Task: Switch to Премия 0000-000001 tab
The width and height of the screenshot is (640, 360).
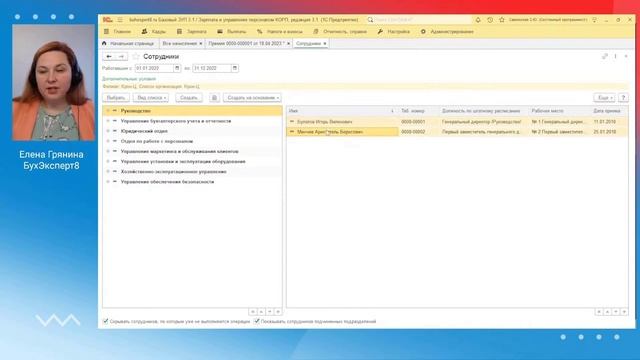Action: [246, 43]
